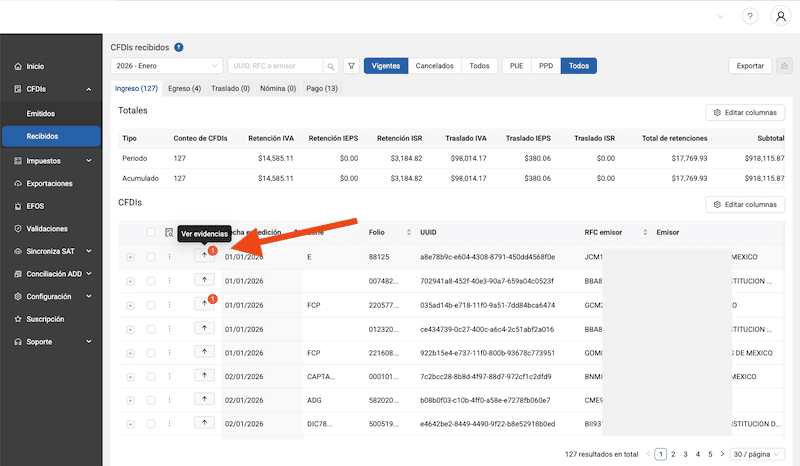Viewport: 800px width, 466px height.
Task: Check the checkbox for folio 88125 row
Action: click(x=151, y=256)
